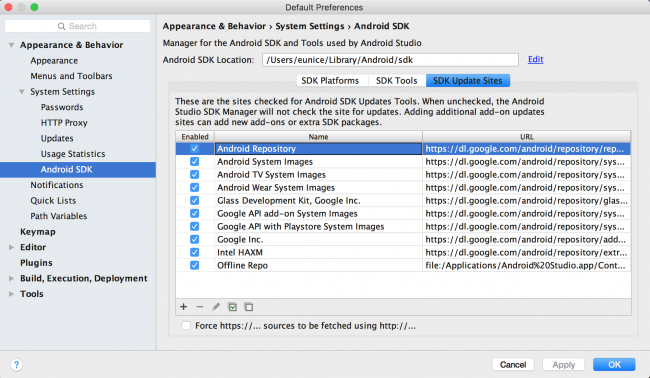Screen dimensions: 650x378
Task: Click the search magnifier icon
Action: pyautogui.click(x=61, y=26)
